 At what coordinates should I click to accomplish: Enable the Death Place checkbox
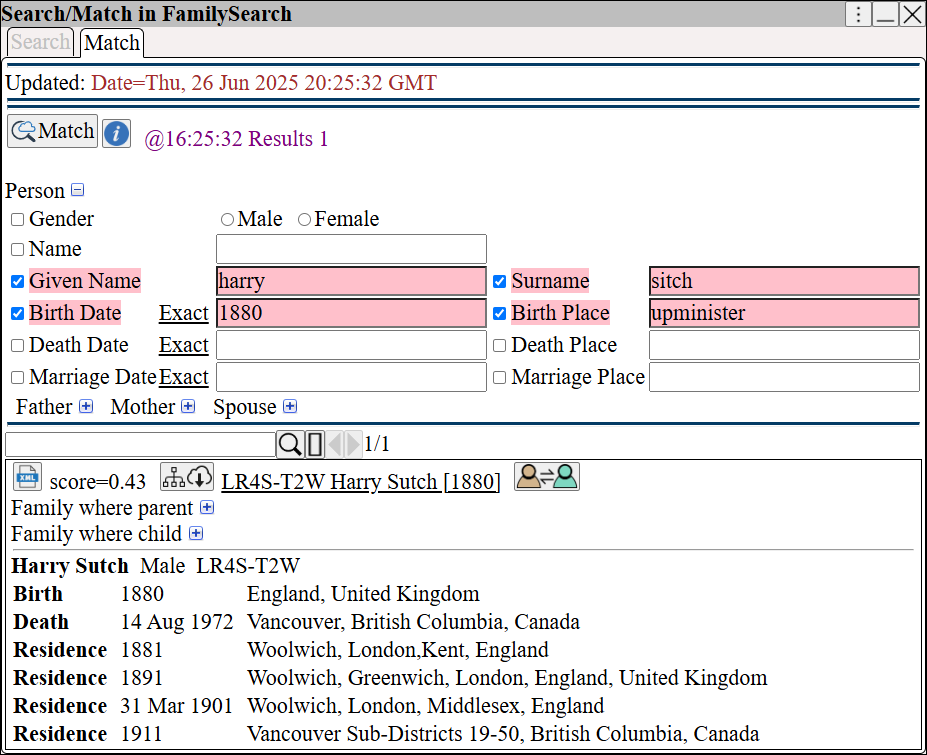[500, 345]
